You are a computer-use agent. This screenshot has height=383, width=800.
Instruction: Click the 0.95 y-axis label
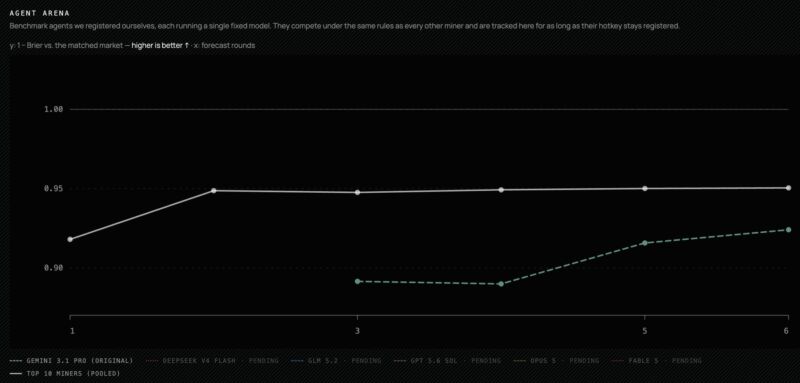(x=53, y=189)
